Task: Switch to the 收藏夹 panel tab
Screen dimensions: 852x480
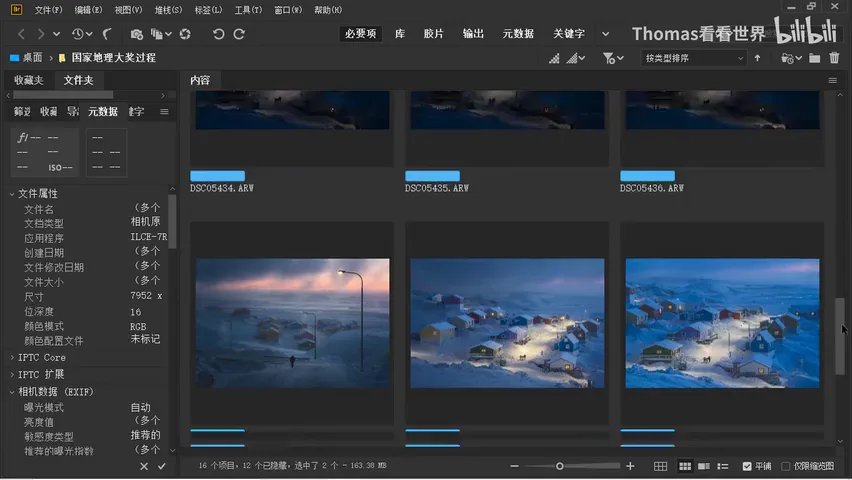Action: click(28, 80)
